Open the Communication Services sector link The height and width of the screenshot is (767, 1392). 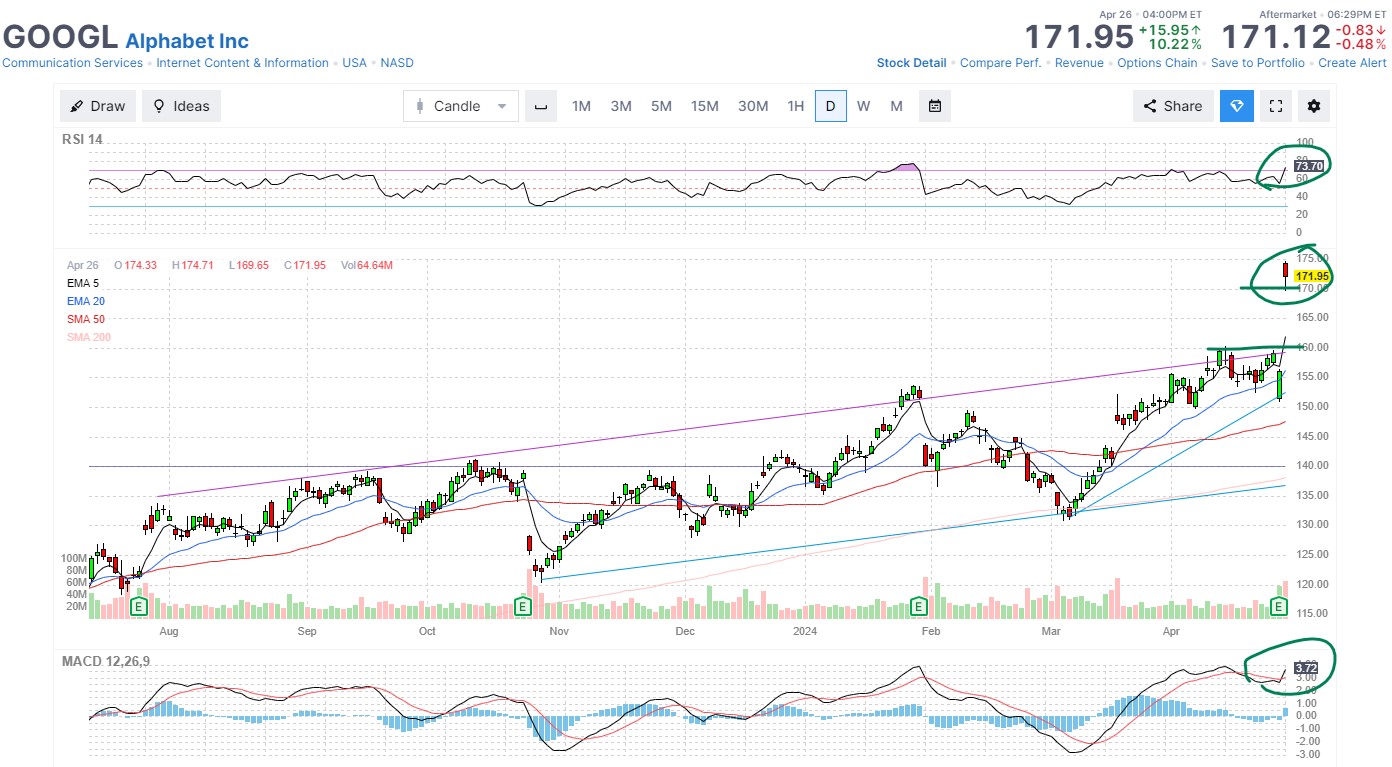click(x=72, y=63)
